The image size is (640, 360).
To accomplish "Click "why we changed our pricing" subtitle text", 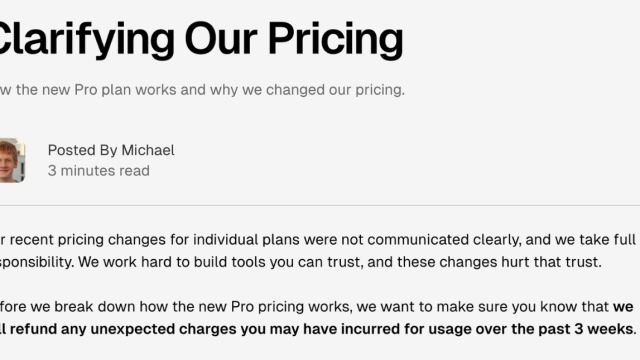I will click(x=307, y=90).
